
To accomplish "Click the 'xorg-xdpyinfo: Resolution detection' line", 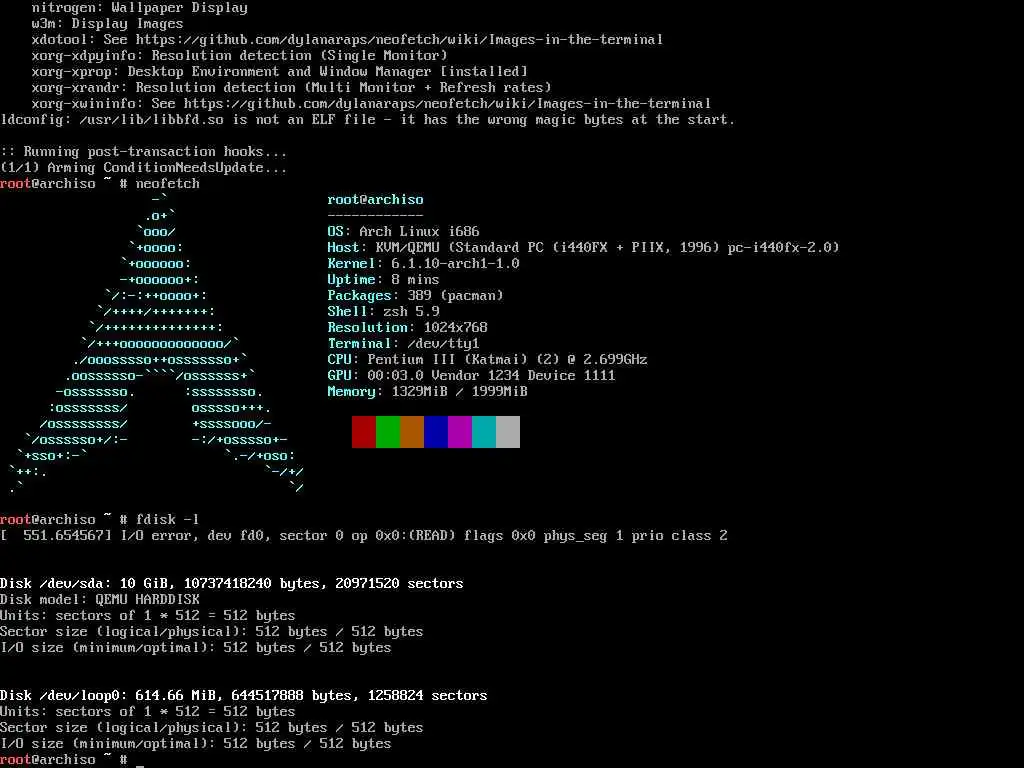I will coord(240,56).
